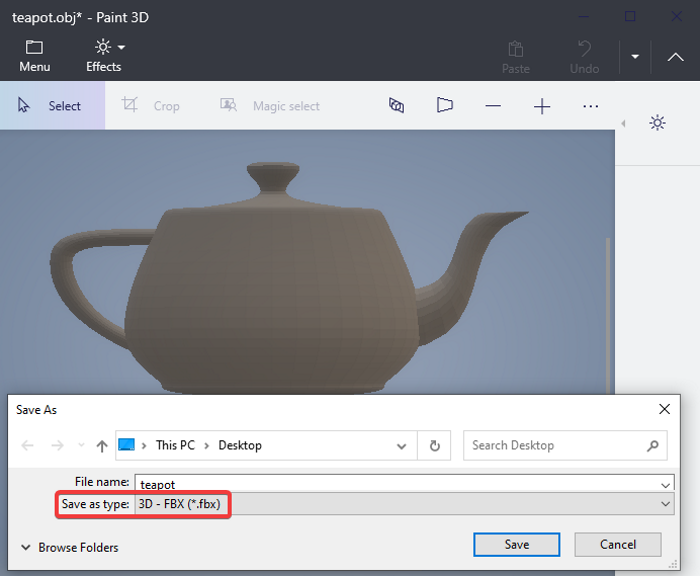Open the address bar path history dropdown
The height and width of the screenshot is (576, 700).
401,446
